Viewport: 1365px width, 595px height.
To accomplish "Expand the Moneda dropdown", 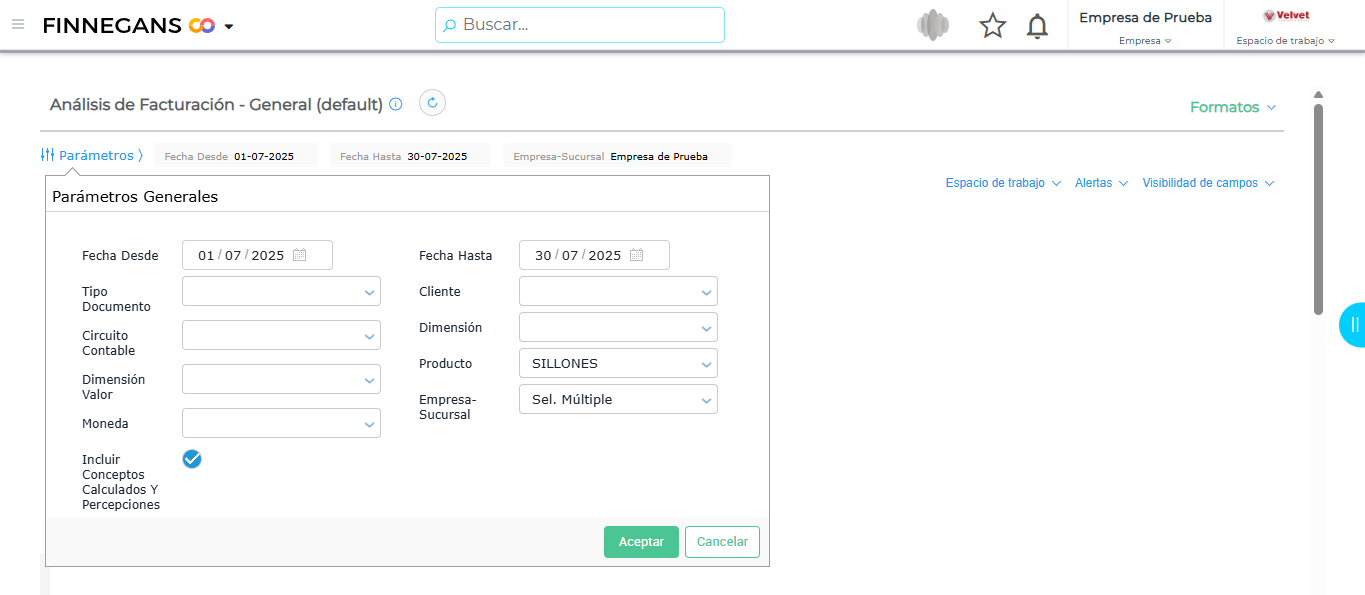I will point(281,423).
